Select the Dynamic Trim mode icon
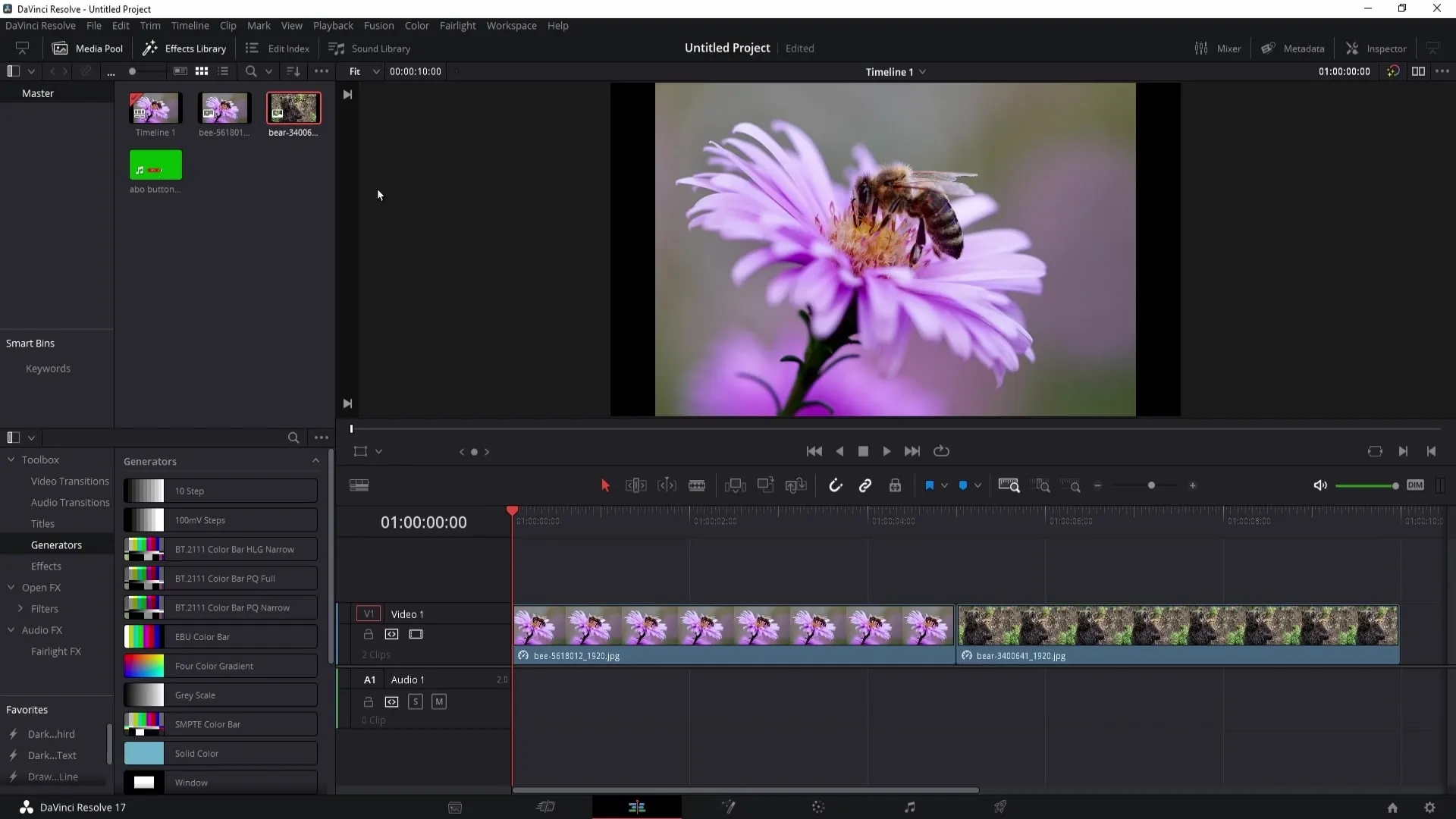 click(x=666, y=486)
